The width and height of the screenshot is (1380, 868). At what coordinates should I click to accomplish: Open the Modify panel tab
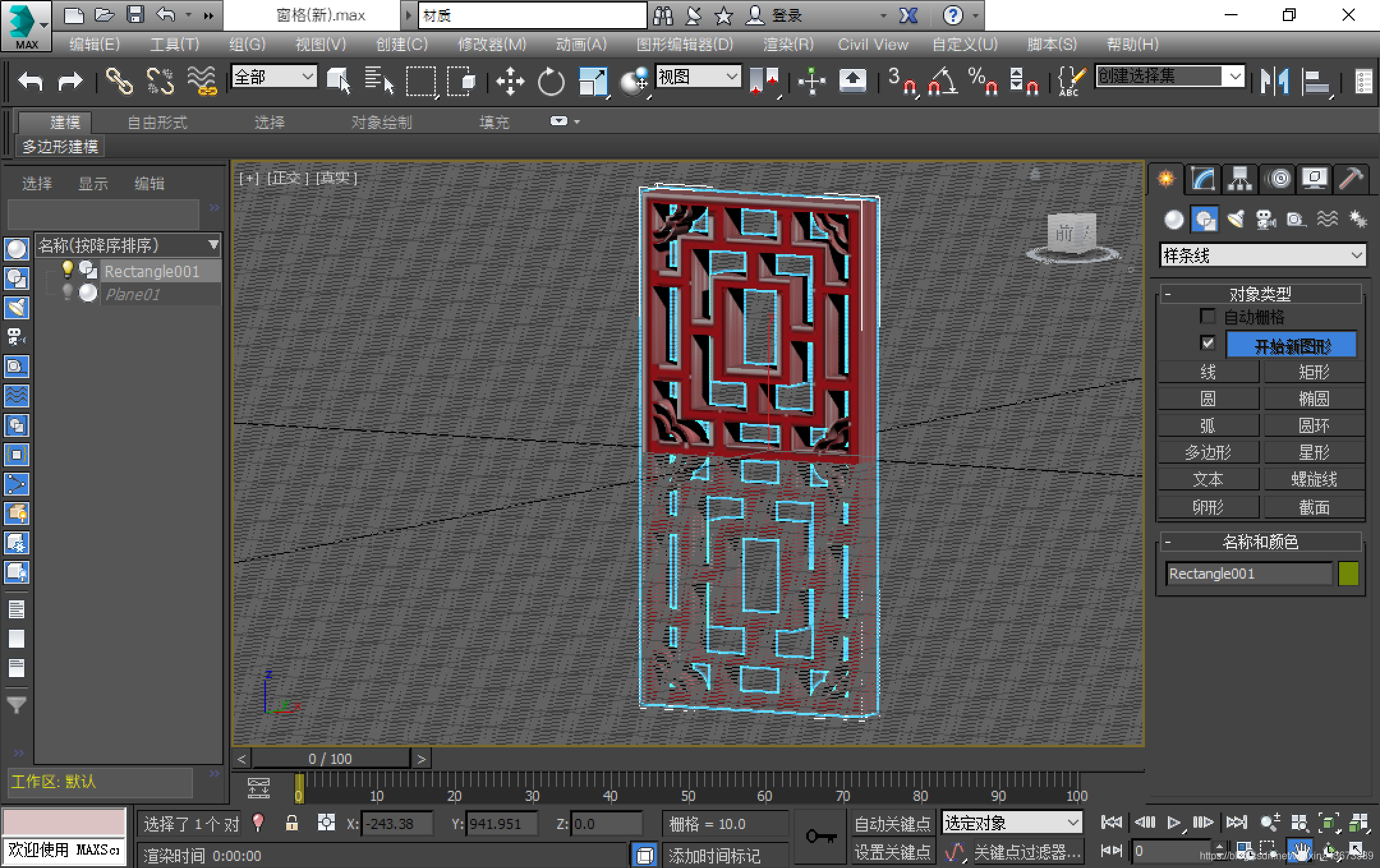coord(1203,179)
